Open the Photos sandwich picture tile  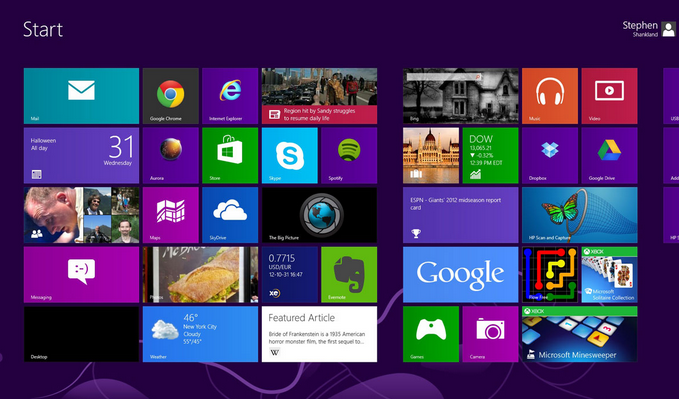click(x=200, y=275)
